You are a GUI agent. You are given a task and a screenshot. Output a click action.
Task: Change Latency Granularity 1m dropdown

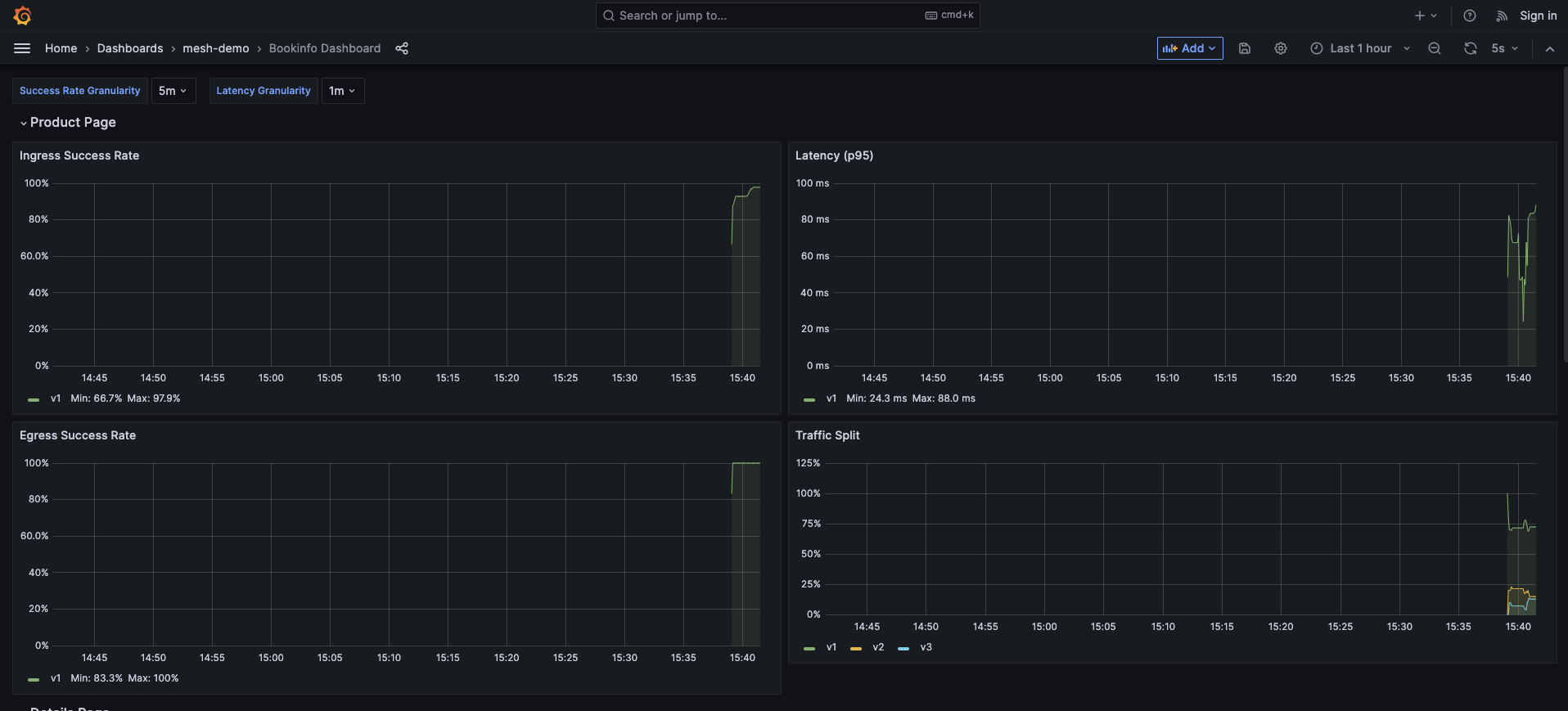coord(343,91)
